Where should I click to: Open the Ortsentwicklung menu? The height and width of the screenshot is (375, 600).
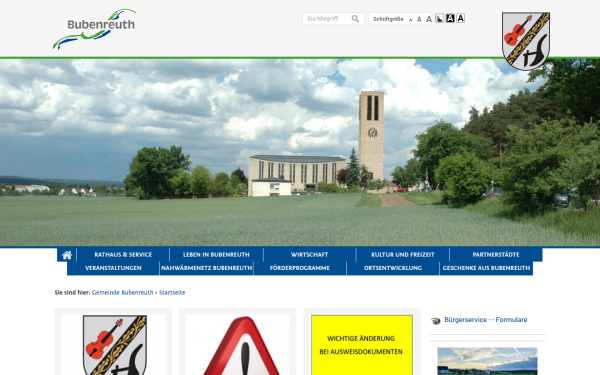393,268
